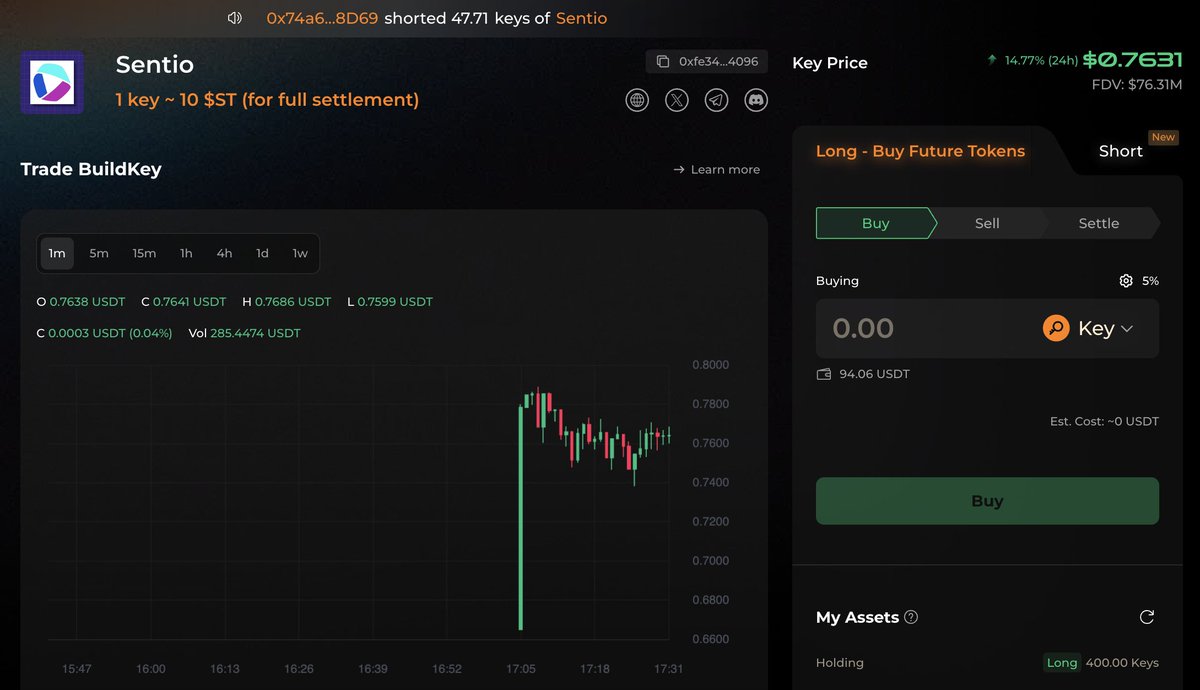Select the 1d chart interval
The image size is (1200, 690).
point(262,253)
